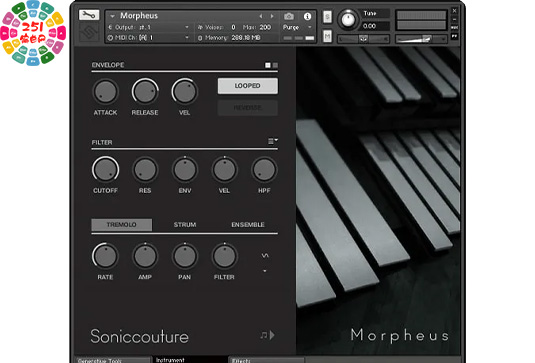
Task: Switch to the ENSEMBLE tab
Action: coord(248,224)
